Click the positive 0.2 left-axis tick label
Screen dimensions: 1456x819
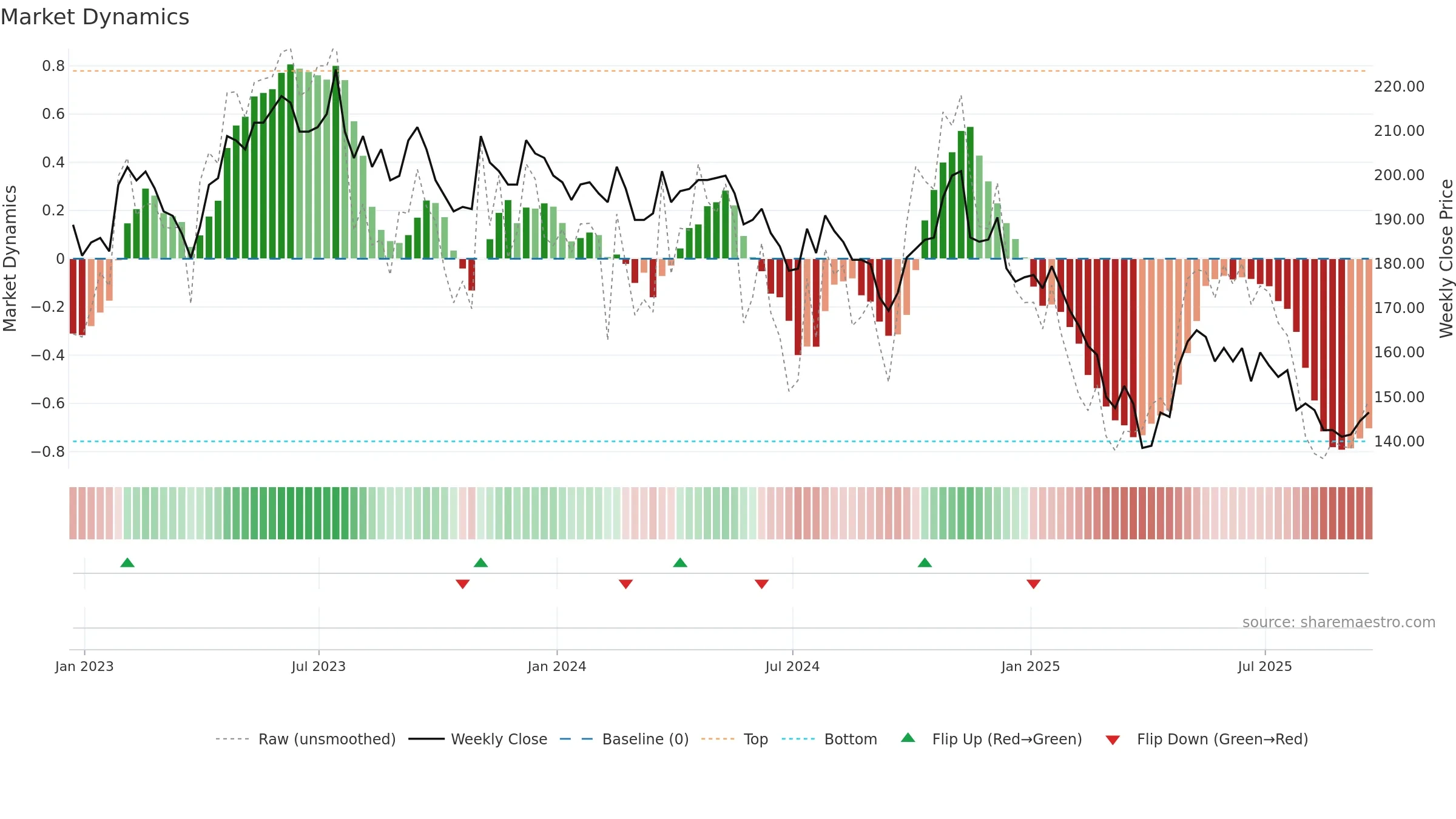[x=53, y=211]
